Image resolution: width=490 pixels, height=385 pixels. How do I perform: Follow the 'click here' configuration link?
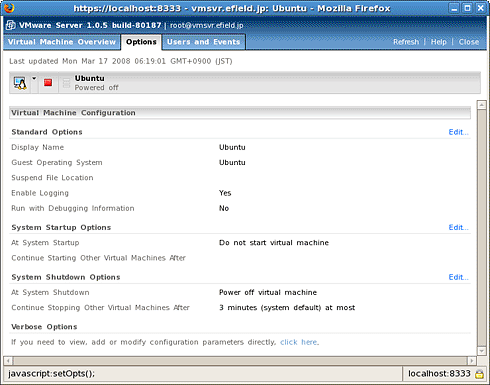(299, 342)
